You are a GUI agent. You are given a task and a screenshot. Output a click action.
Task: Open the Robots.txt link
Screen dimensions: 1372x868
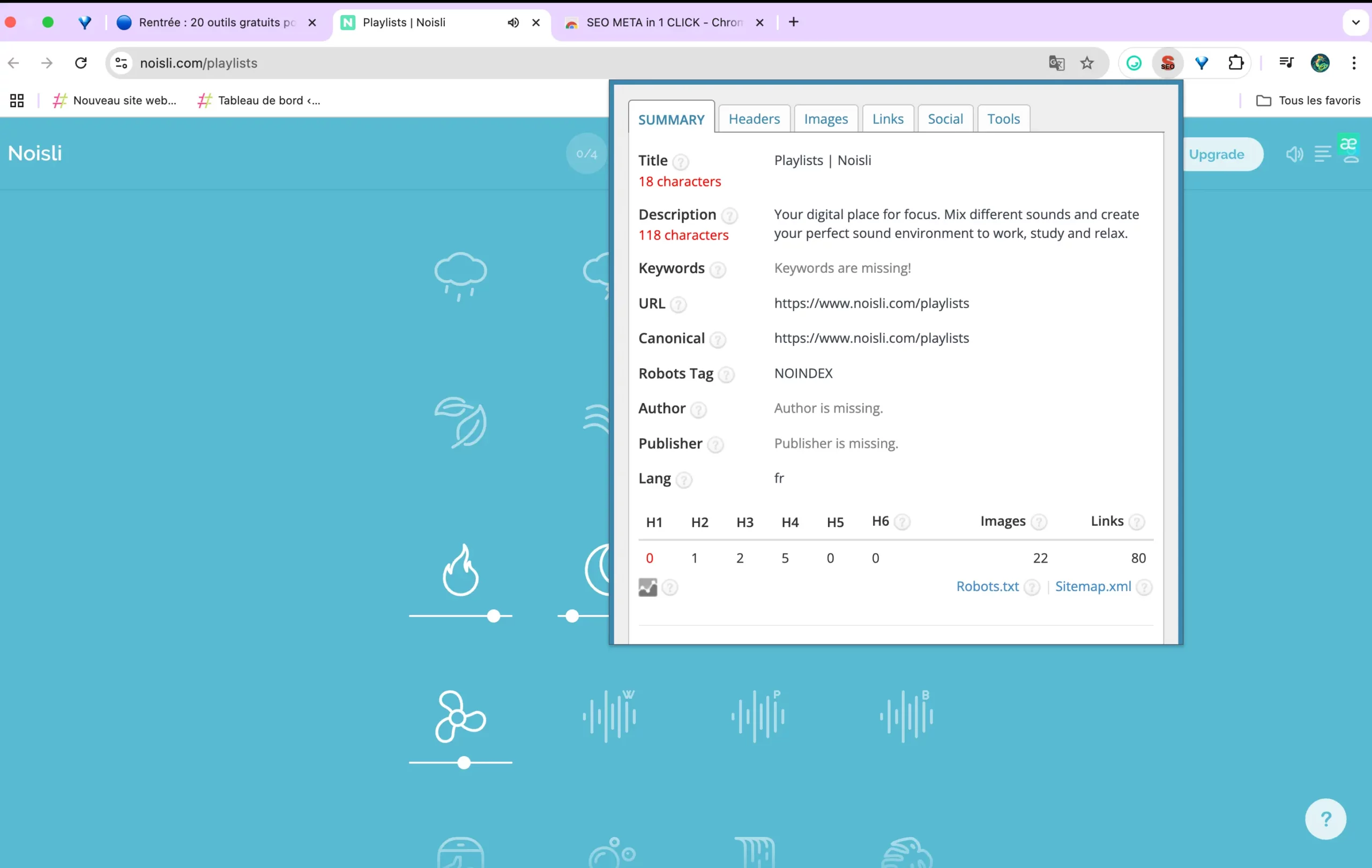pos(987,586)
